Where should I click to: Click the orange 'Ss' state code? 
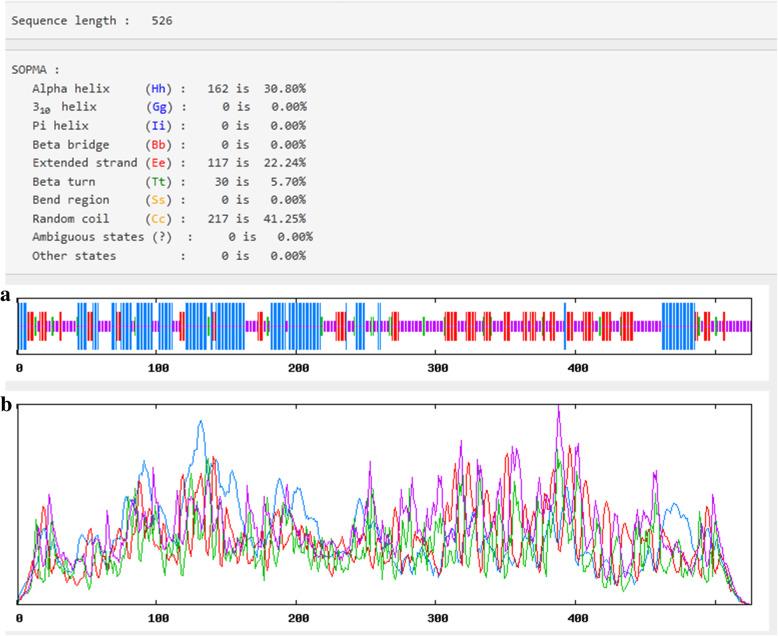(x=158, y=200)
